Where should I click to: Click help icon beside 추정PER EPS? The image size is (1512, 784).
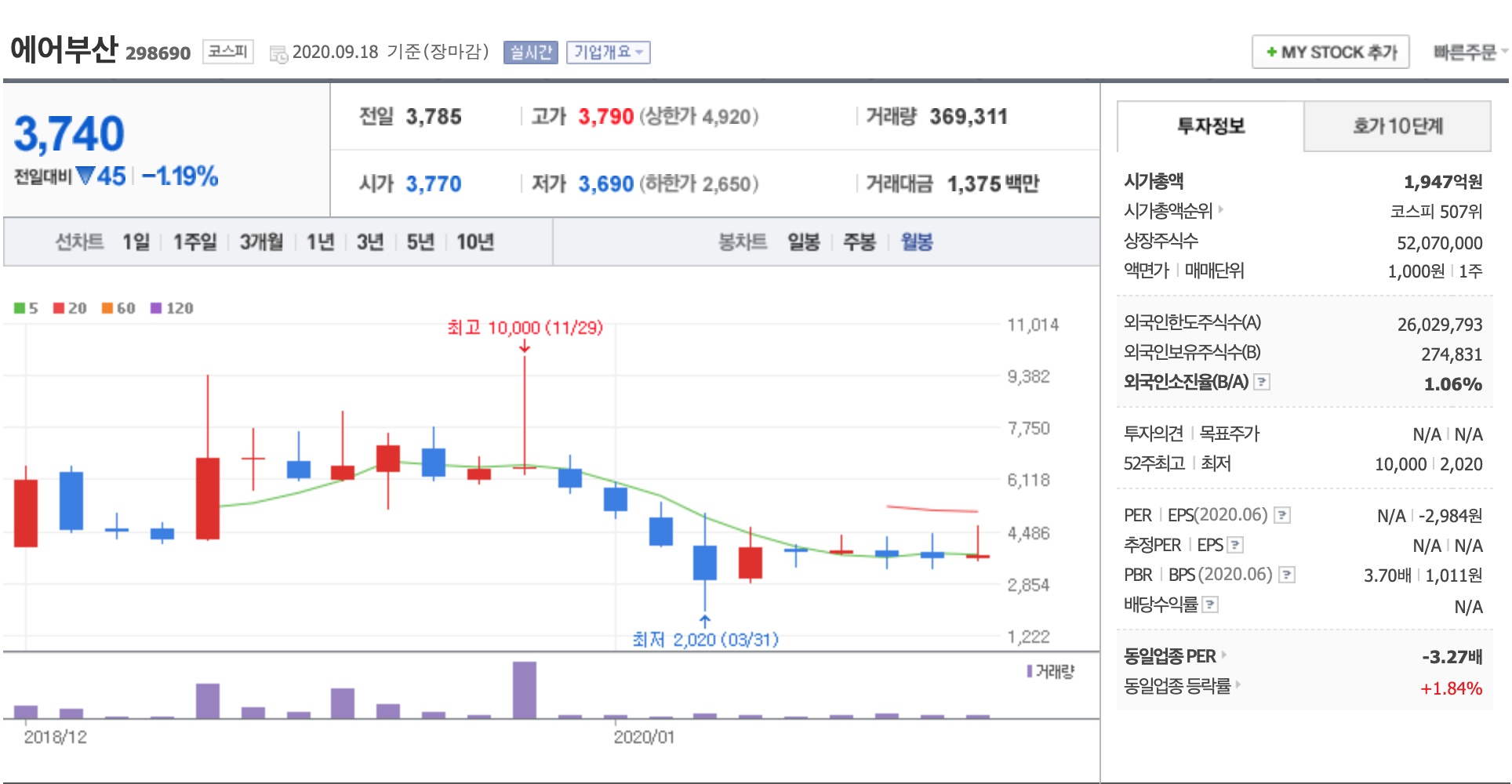click(1235, 545)
